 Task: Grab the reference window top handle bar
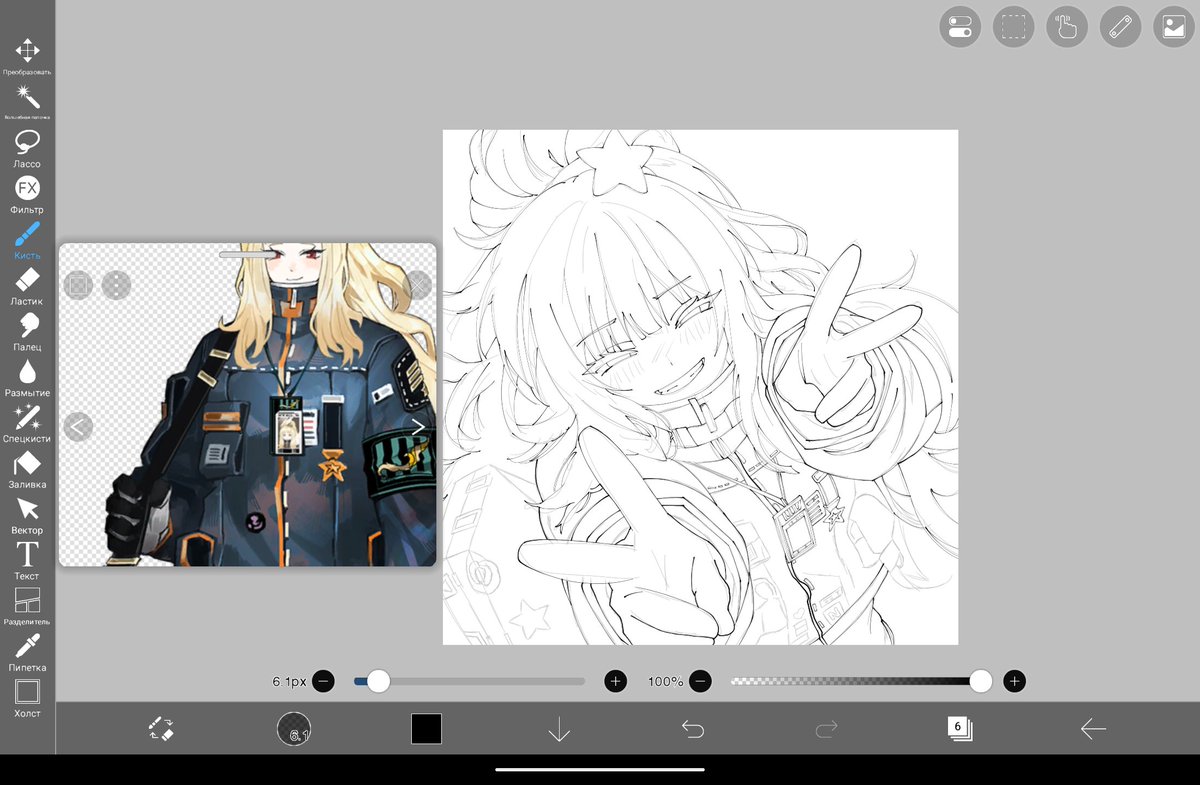click(247, 254)
